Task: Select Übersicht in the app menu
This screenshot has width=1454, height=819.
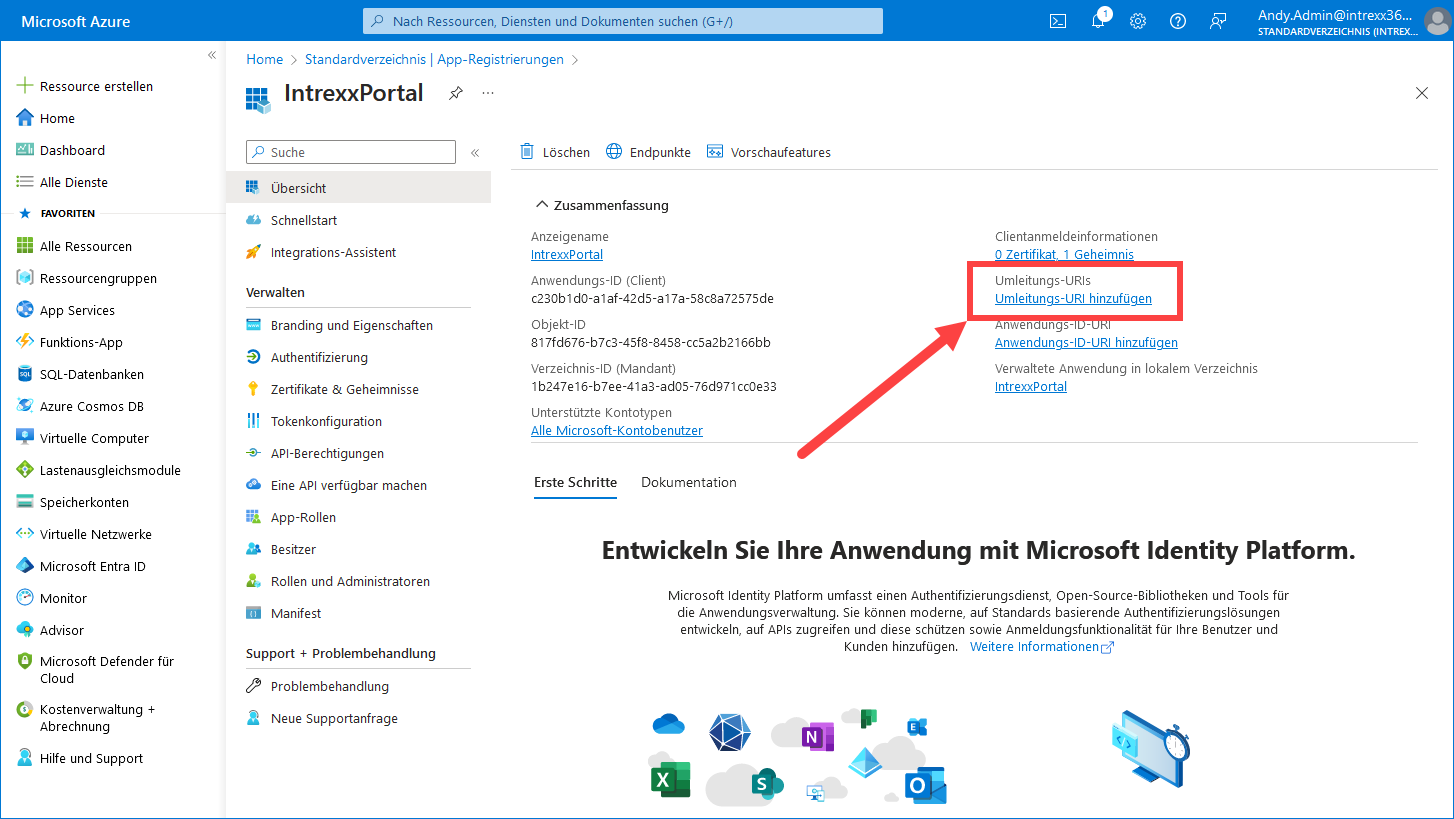Action: coord(358,188)
